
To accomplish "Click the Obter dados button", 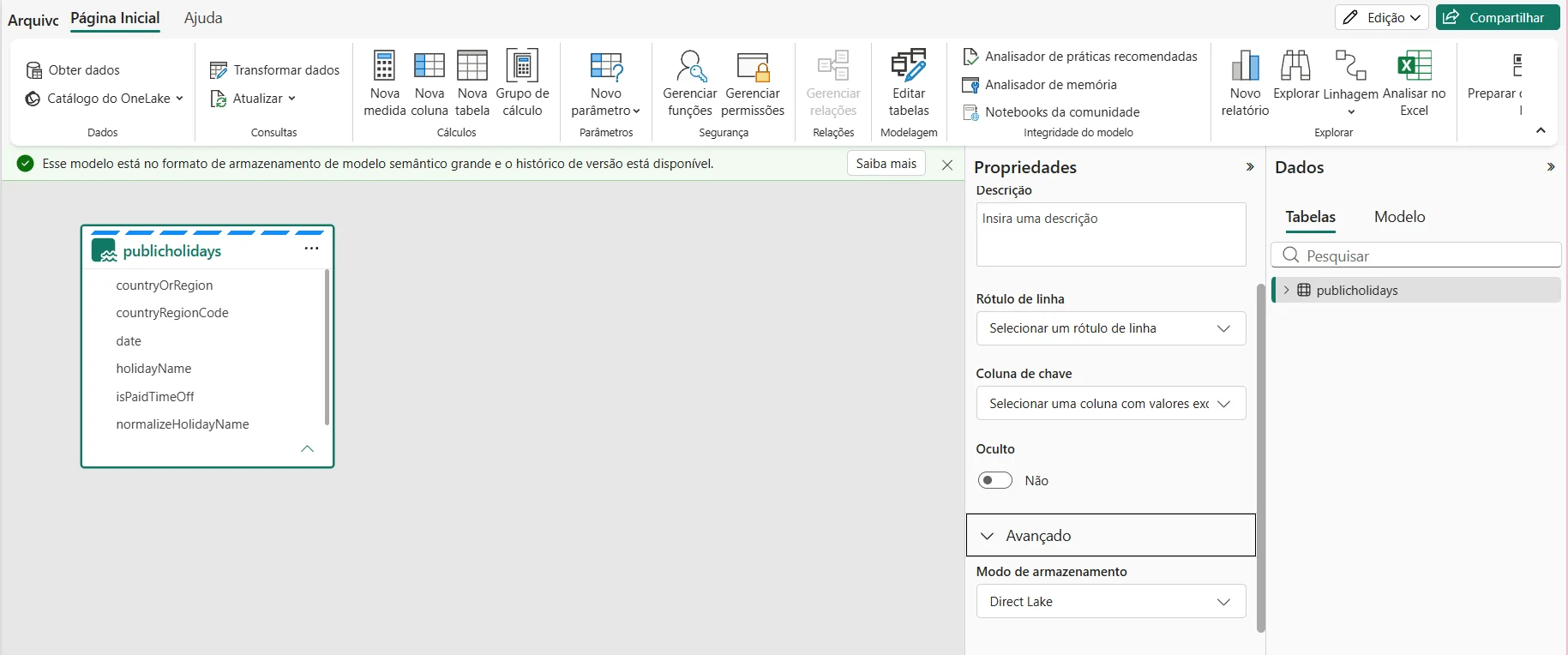I will pos(73,70).
